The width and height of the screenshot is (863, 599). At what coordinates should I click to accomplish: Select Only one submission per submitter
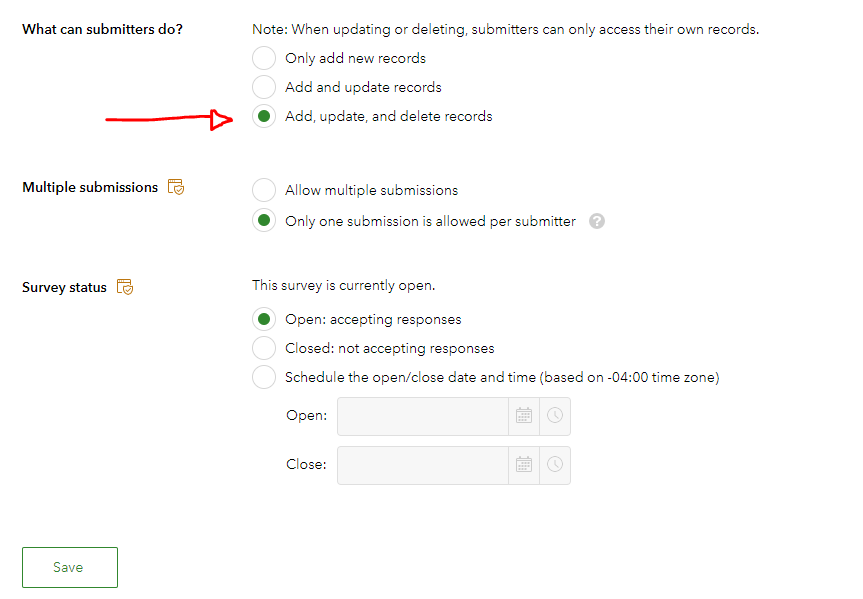[264, 221]
